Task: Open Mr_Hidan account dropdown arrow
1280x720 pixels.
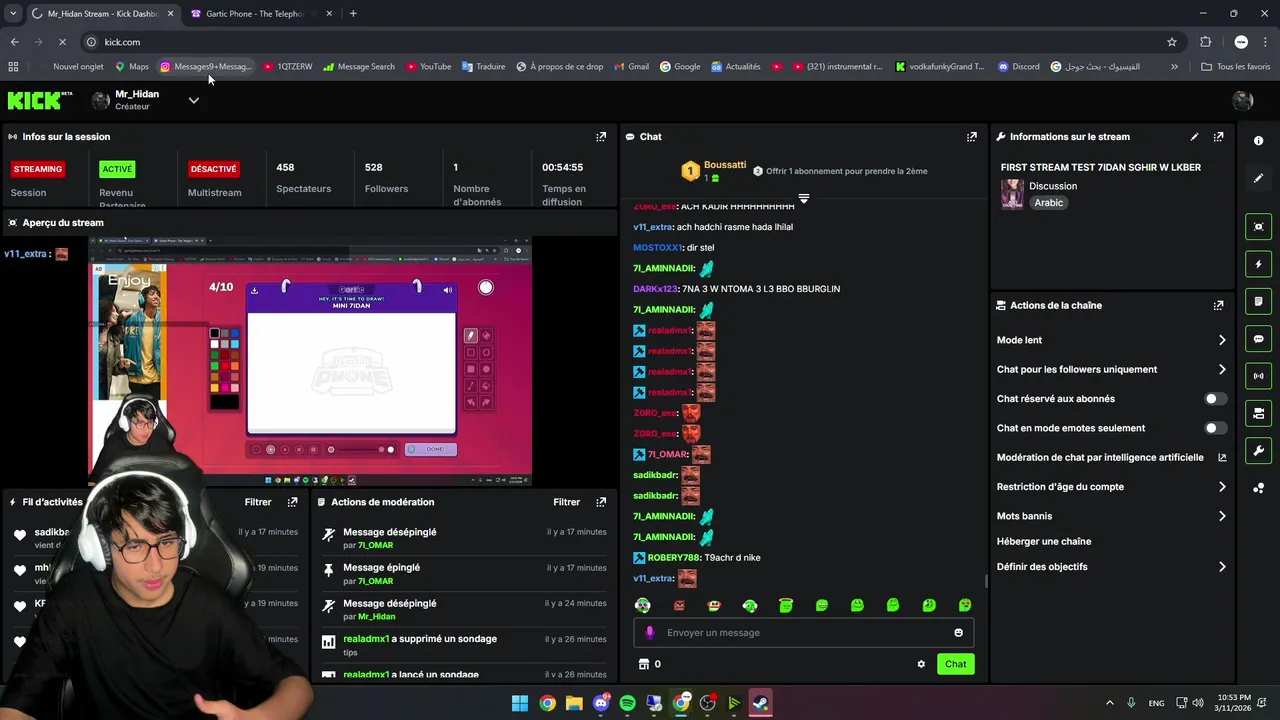Action: tap(193, 100)
